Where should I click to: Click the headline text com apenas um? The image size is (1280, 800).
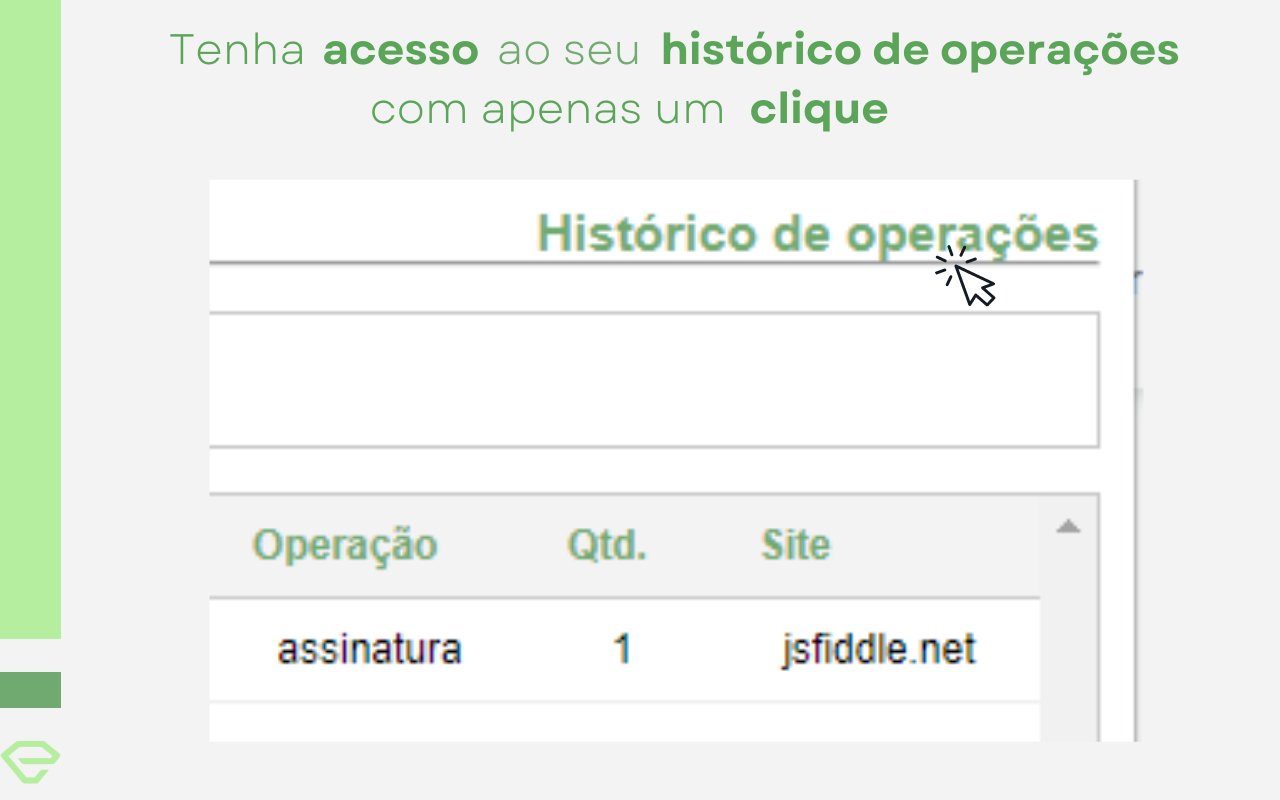click(547, 109)
